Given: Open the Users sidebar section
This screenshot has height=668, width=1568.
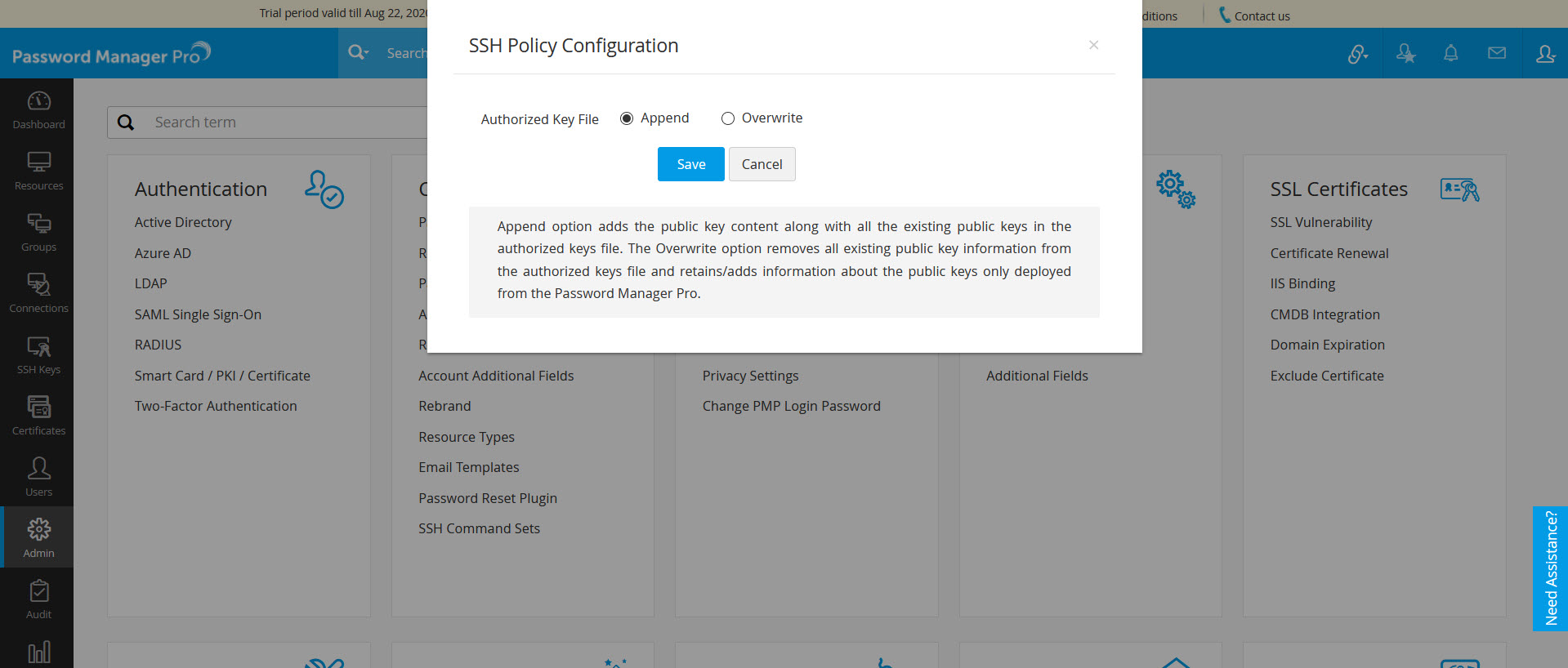Looking at the screenshot, I should click(x=38, y=477).
